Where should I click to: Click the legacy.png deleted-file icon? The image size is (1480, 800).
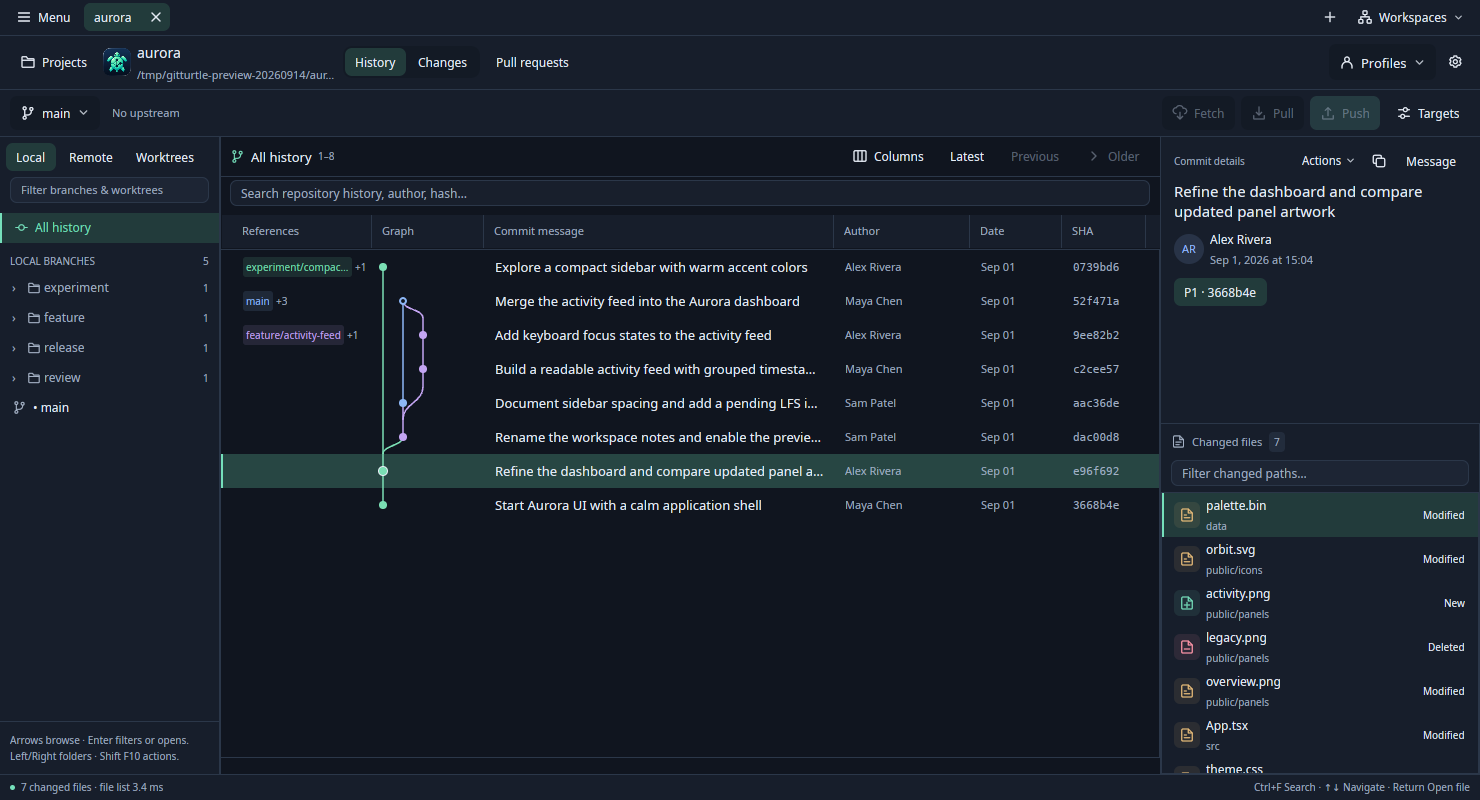pos(1187,647)
